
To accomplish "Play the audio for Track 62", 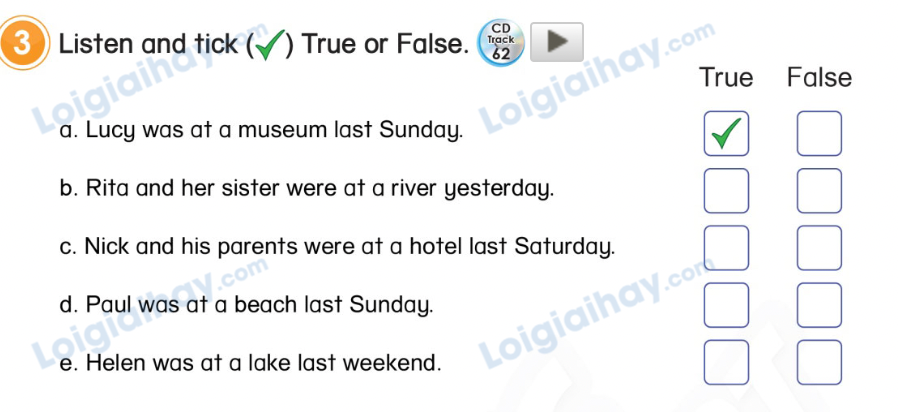I will [556, 42].
